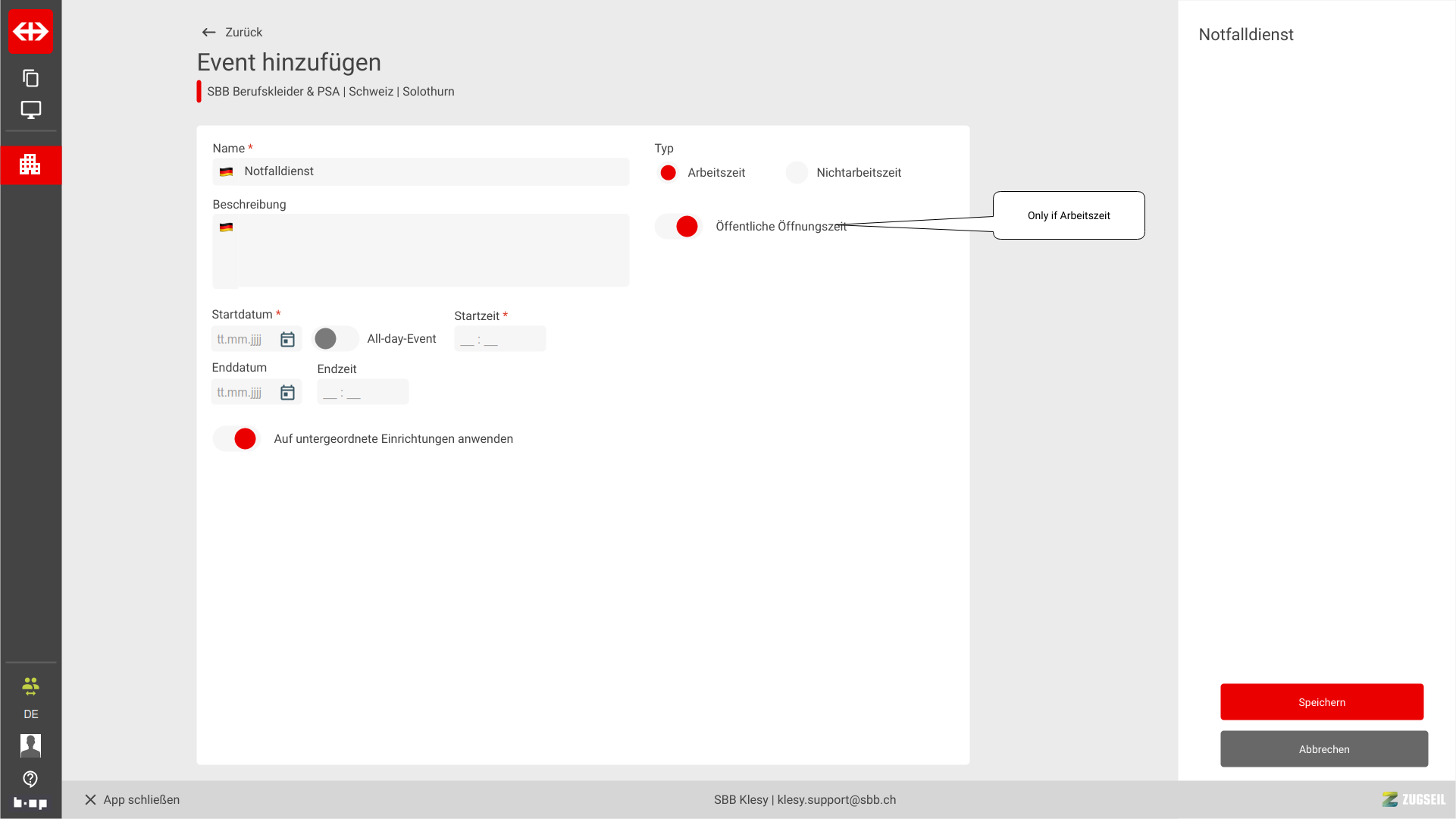The width and height of the screenshot is (1456, 819).
Task: Change the DE language selector
Action: tap(30, 714)
